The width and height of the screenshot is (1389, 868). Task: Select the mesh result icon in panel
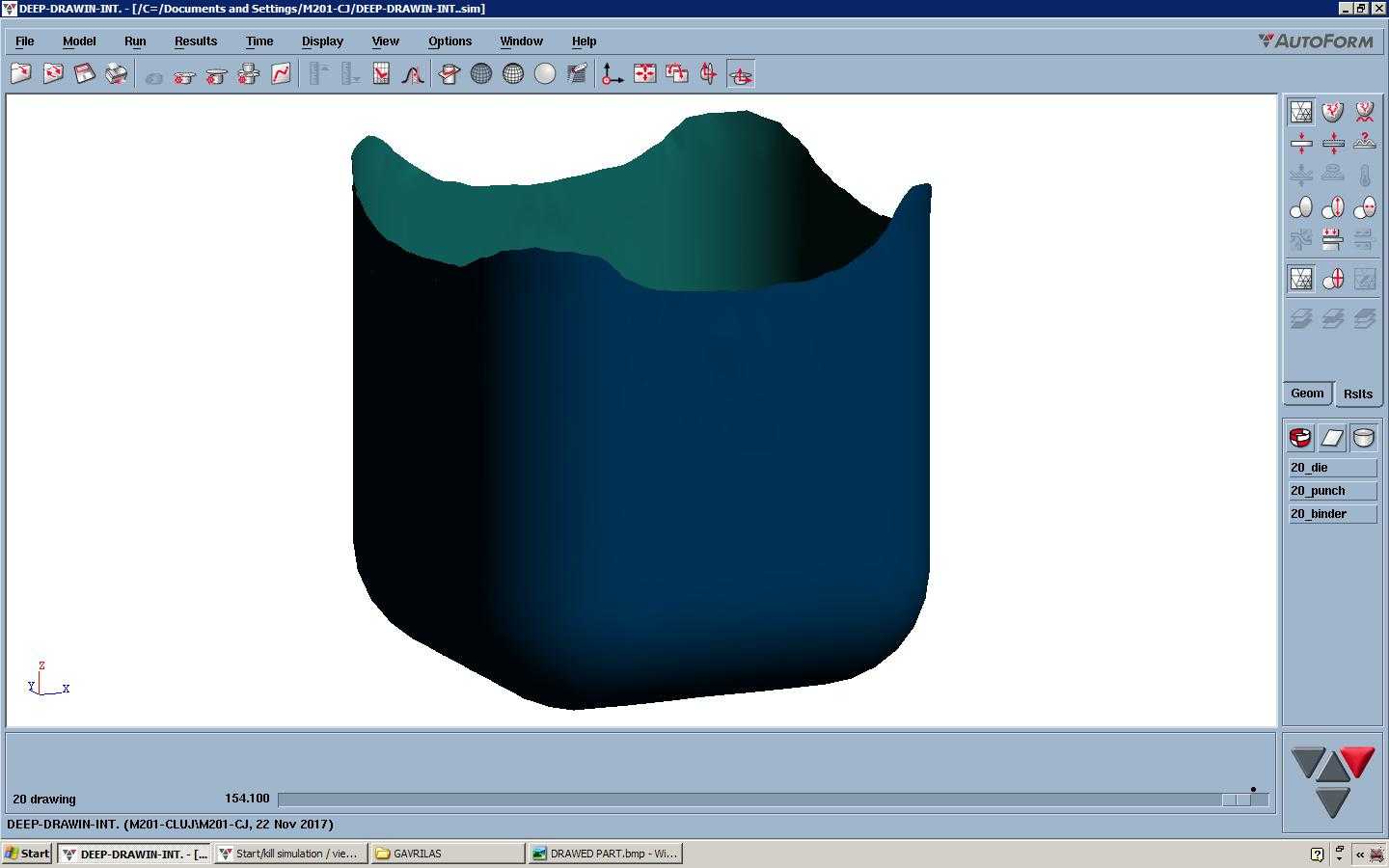point(1301,112)
